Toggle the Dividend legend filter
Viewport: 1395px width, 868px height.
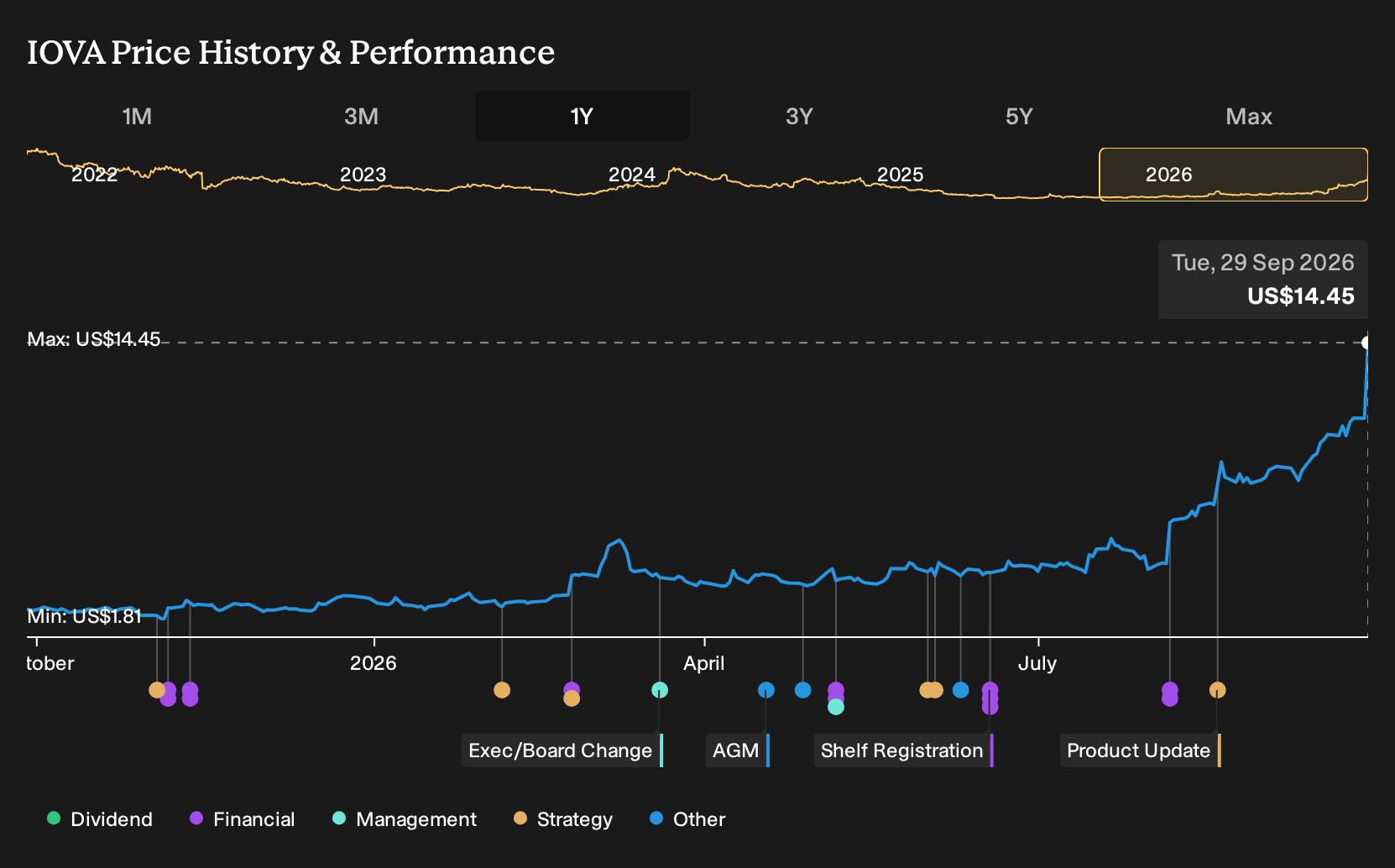point(100,819)
